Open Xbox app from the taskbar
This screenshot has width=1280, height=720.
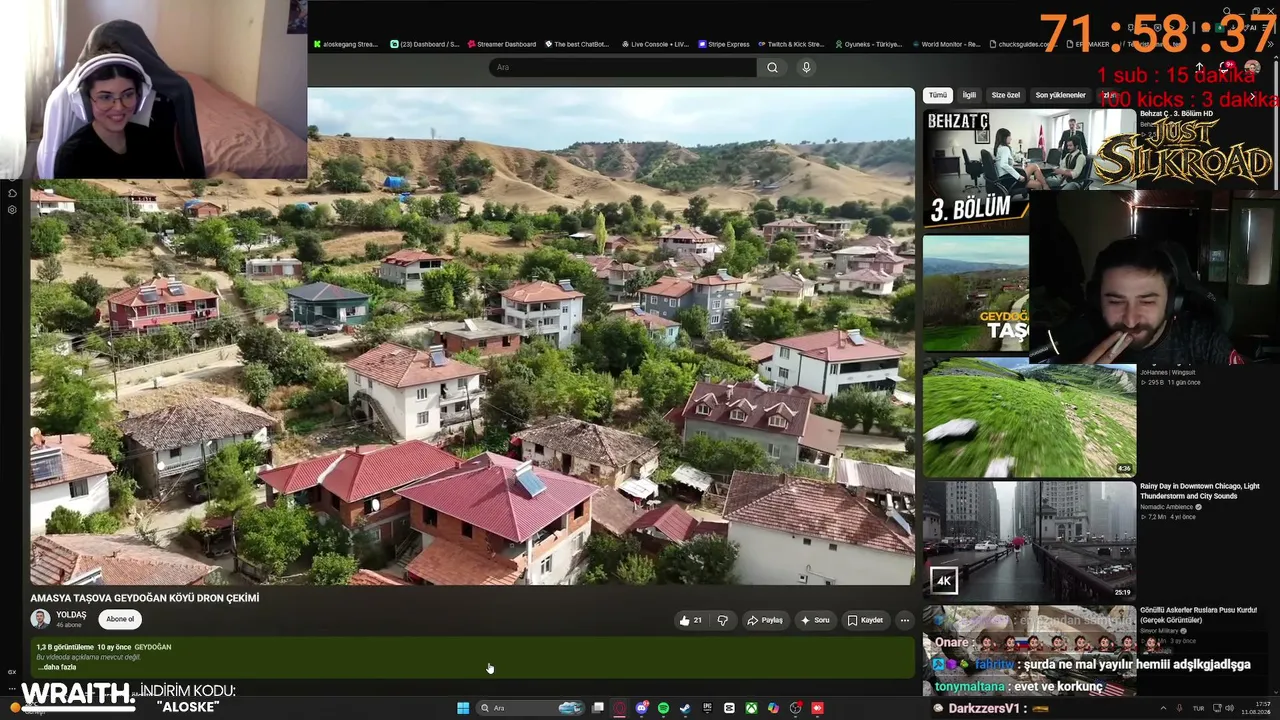[751, 708]
